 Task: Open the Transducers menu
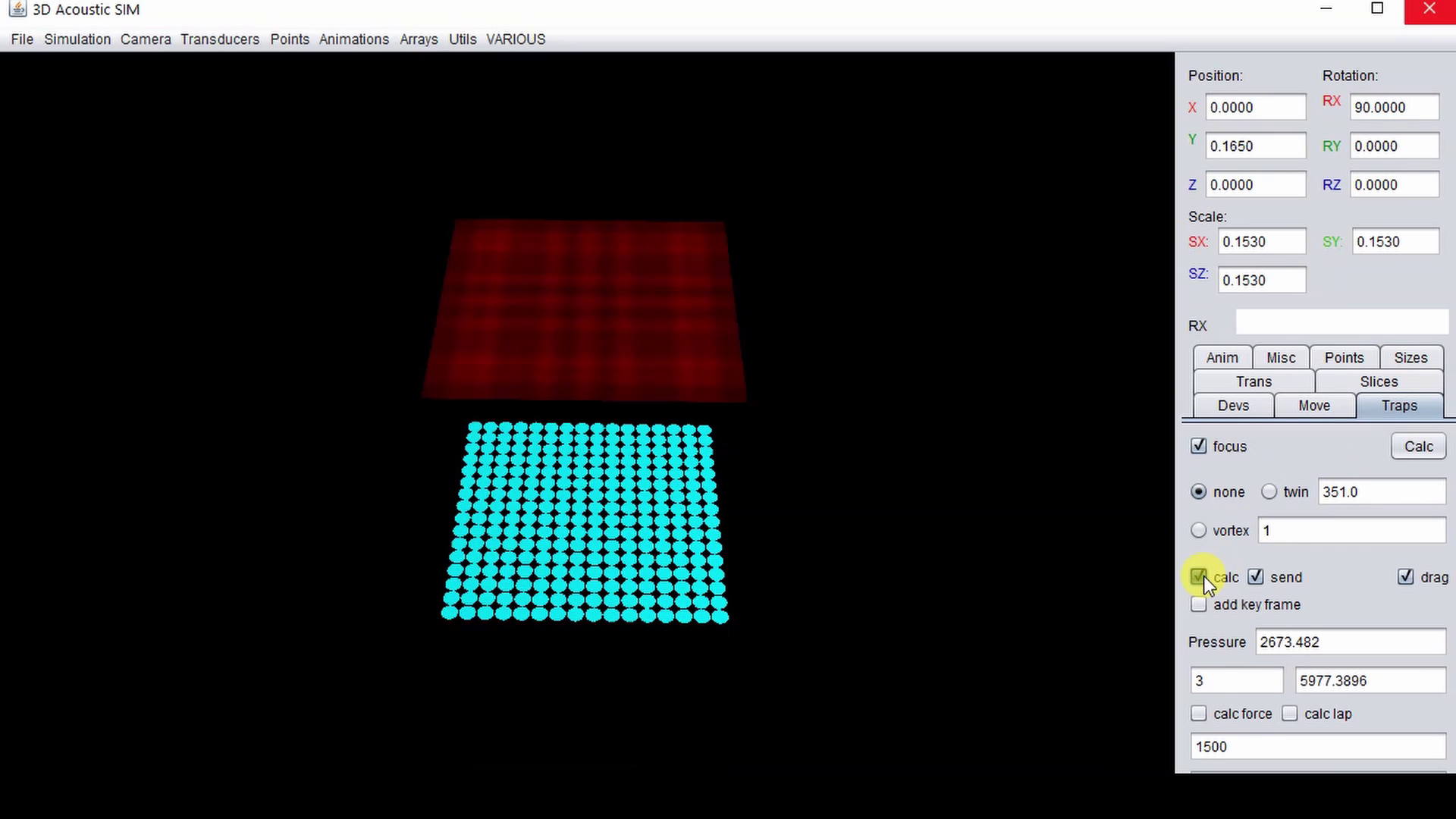219,39
